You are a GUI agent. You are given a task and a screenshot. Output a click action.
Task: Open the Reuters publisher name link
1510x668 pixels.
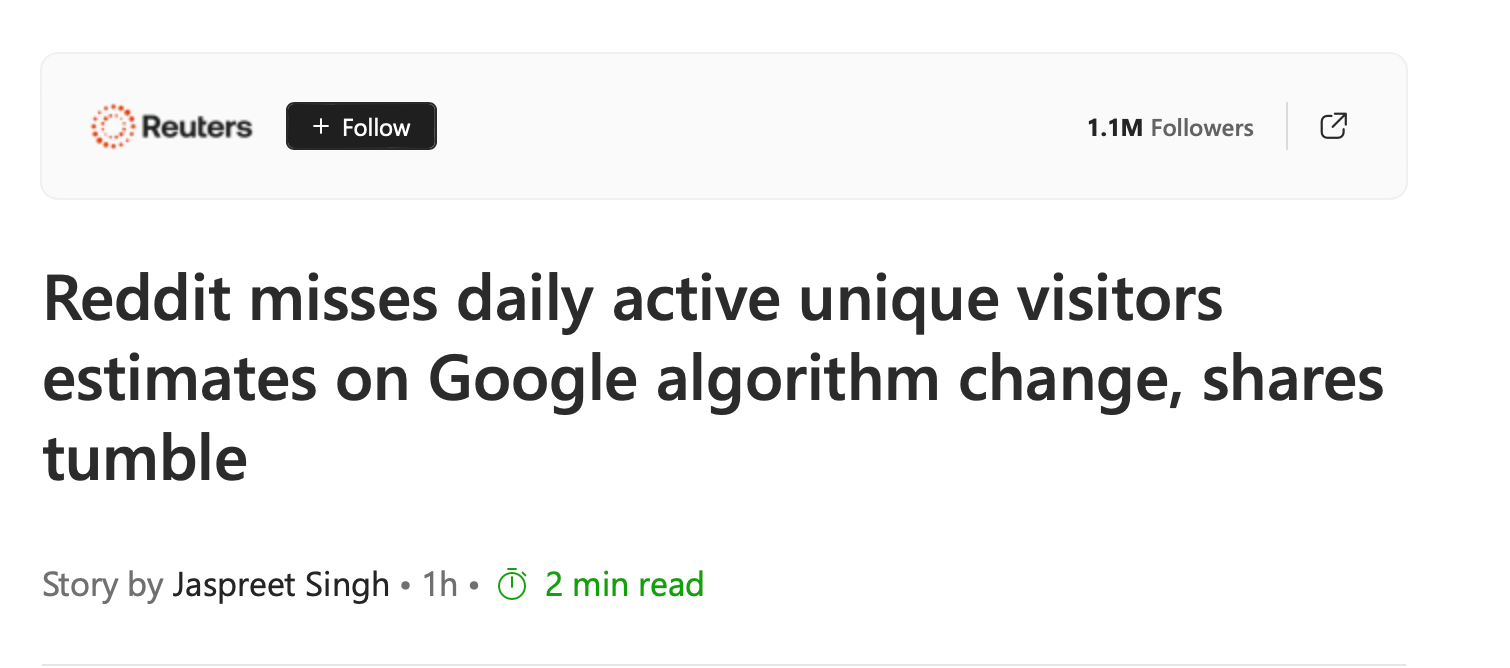pos(197,127)
